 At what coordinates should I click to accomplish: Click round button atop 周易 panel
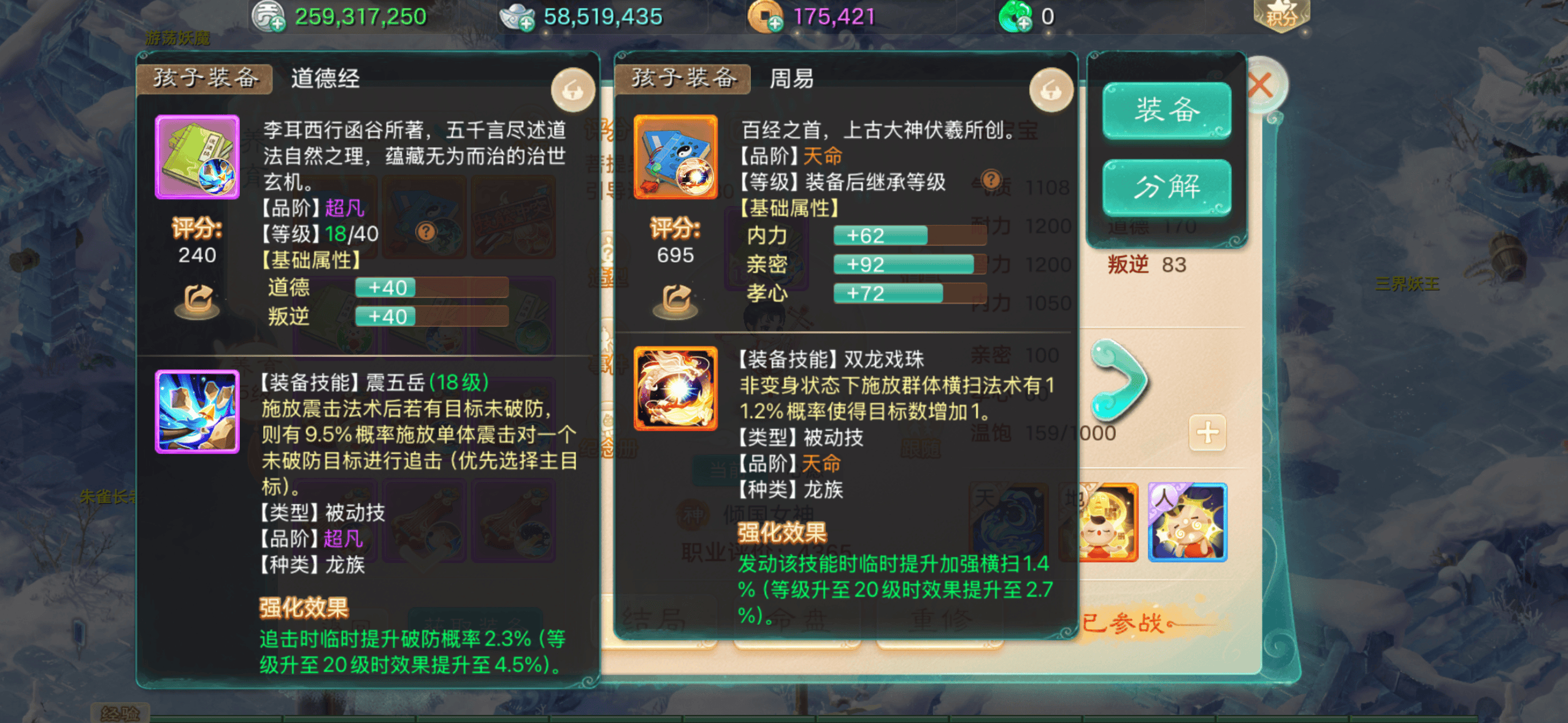(x=1051, y=90)
